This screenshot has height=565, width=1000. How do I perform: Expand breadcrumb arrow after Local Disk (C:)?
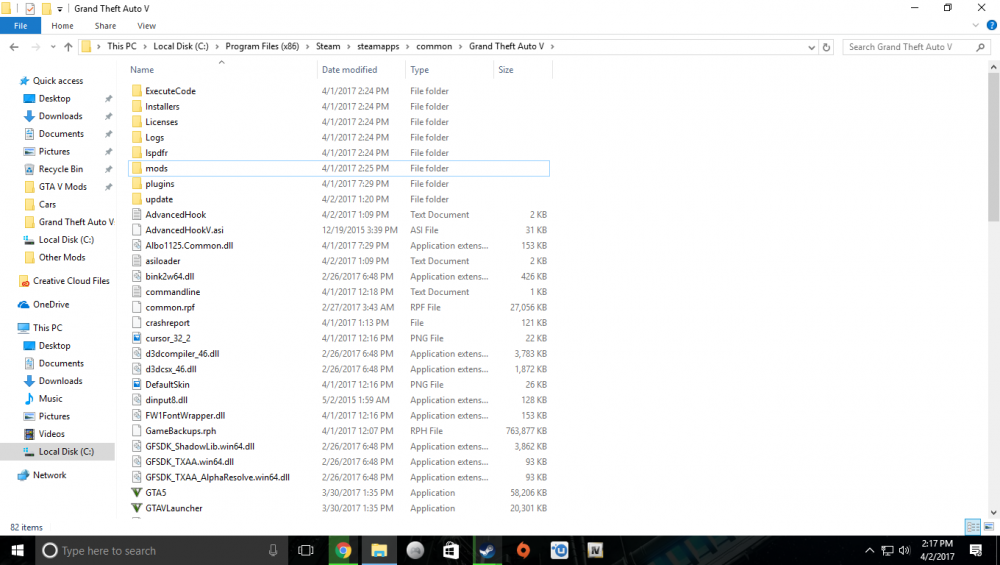217,47
